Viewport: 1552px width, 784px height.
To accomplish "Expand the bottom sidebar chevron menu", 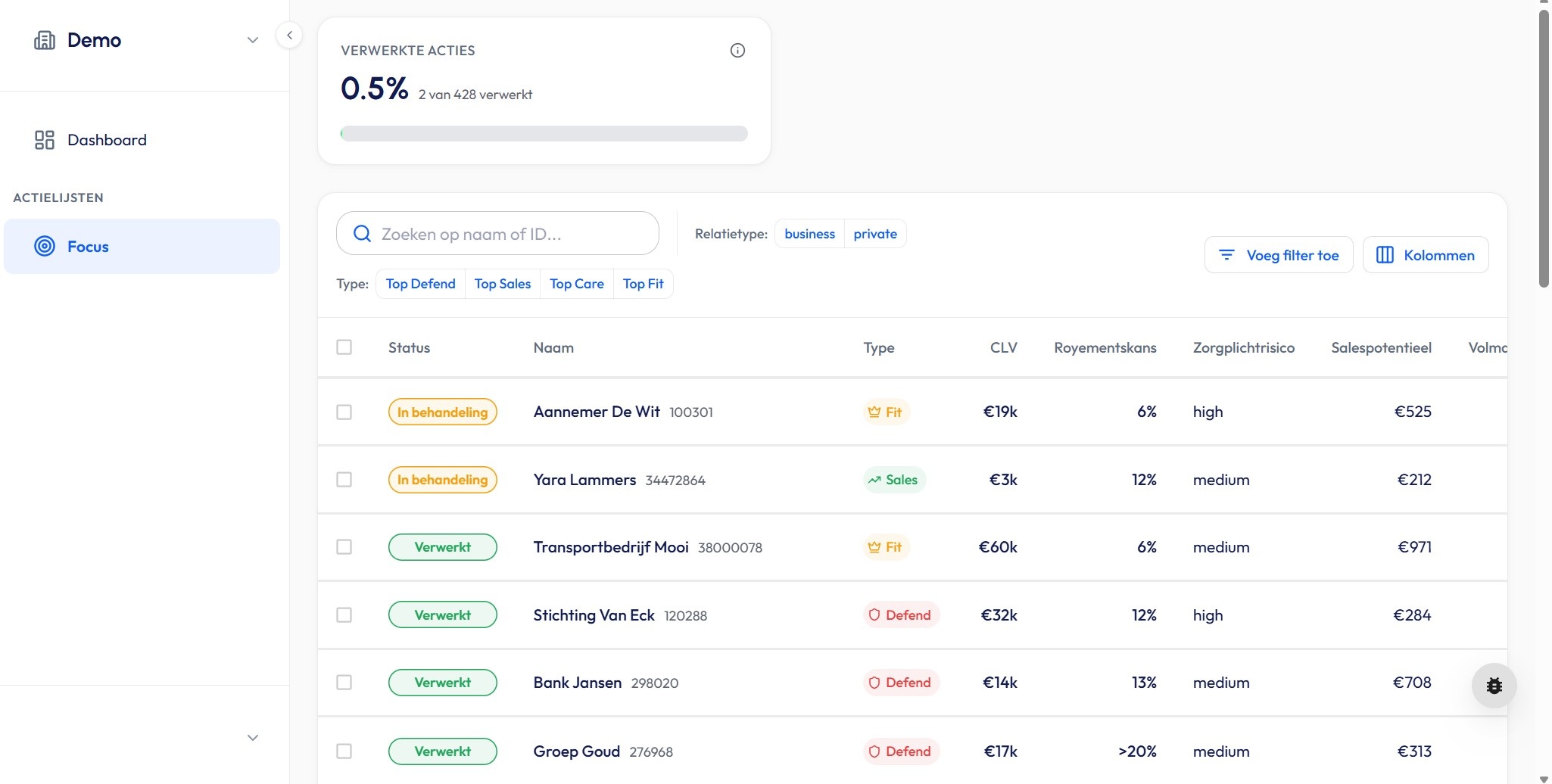I will click(253, 738).
